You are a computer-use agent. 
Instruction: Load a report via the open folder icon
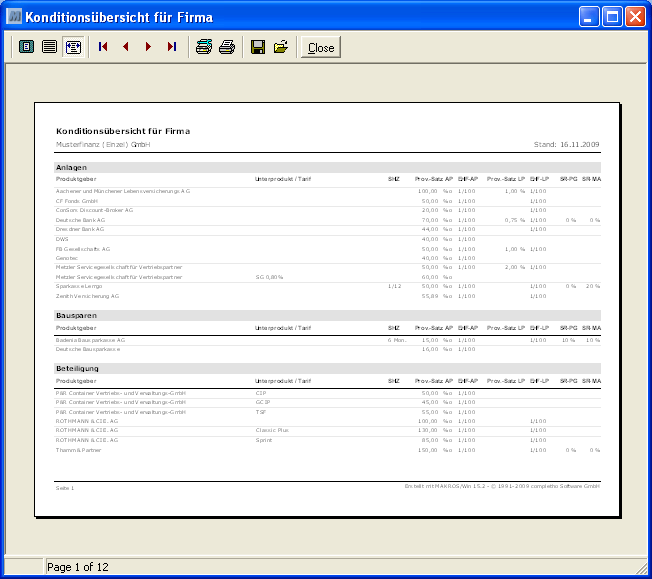281,47
